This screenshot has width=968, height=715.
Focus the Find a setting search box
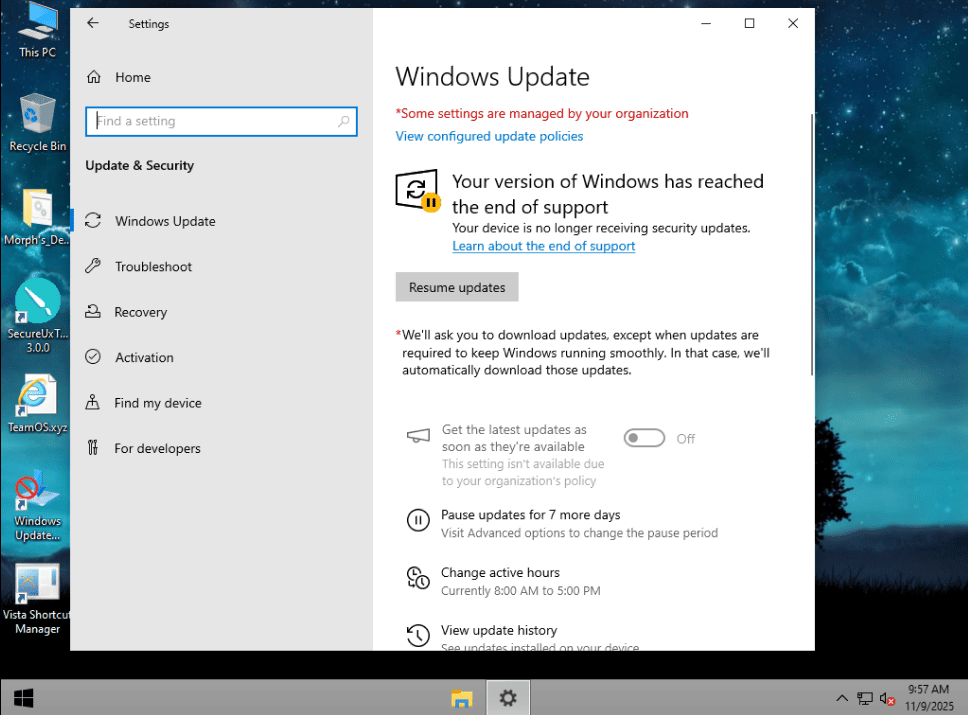[221, 121]
